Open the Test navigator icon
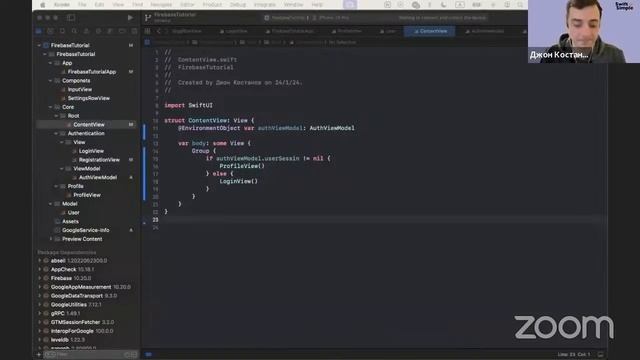 click(98, 31)
